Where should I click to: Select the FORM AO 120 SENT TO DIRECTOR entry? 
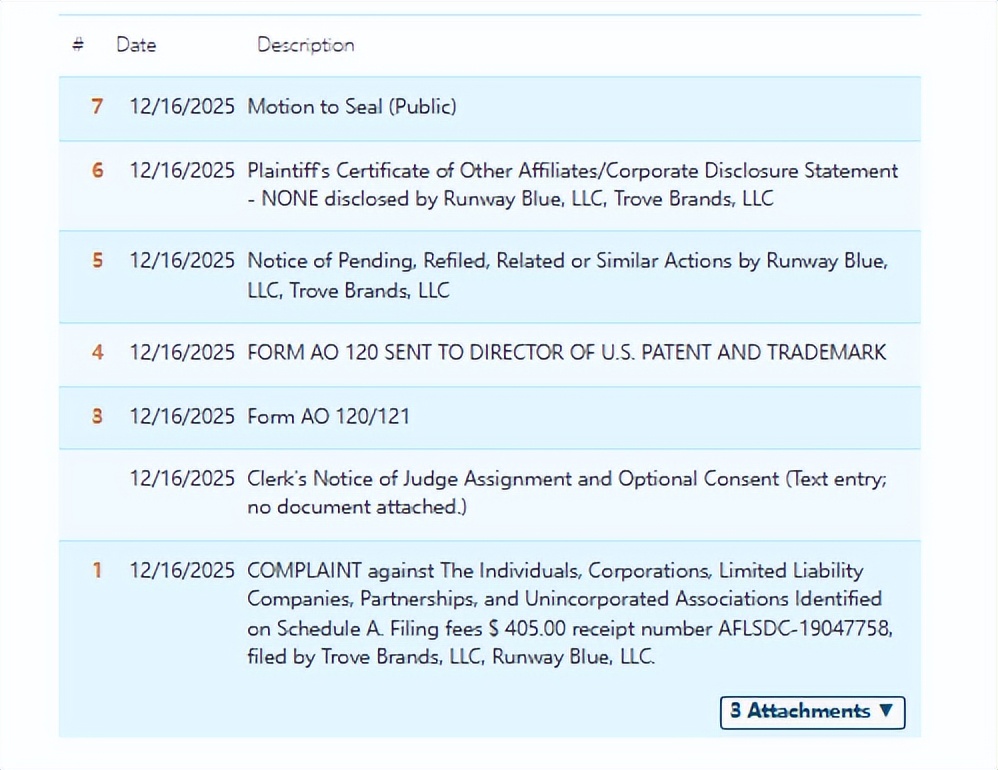point(566,353)
